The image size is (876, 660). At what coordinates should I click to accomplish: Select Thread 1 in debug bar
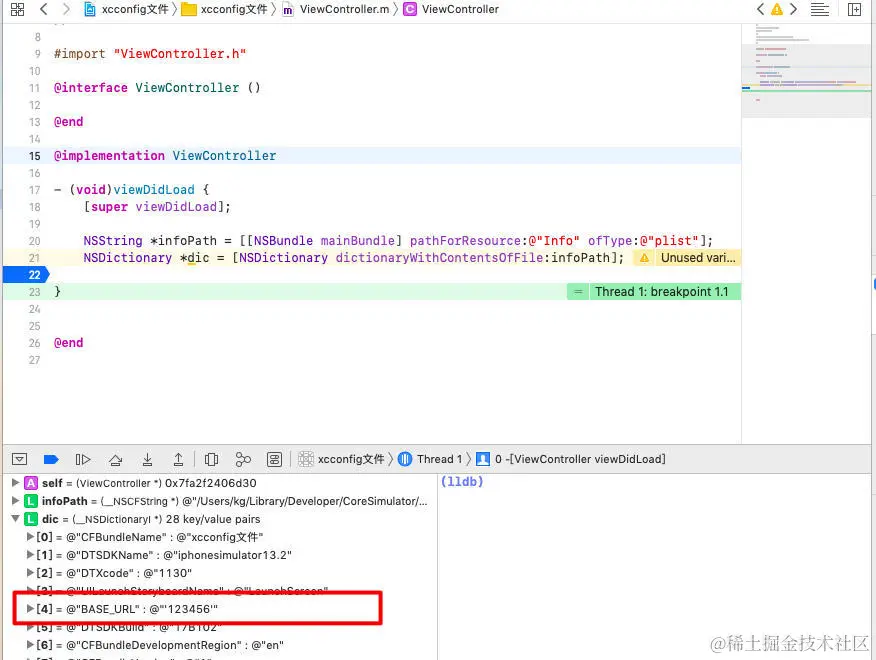coord(430,459)
